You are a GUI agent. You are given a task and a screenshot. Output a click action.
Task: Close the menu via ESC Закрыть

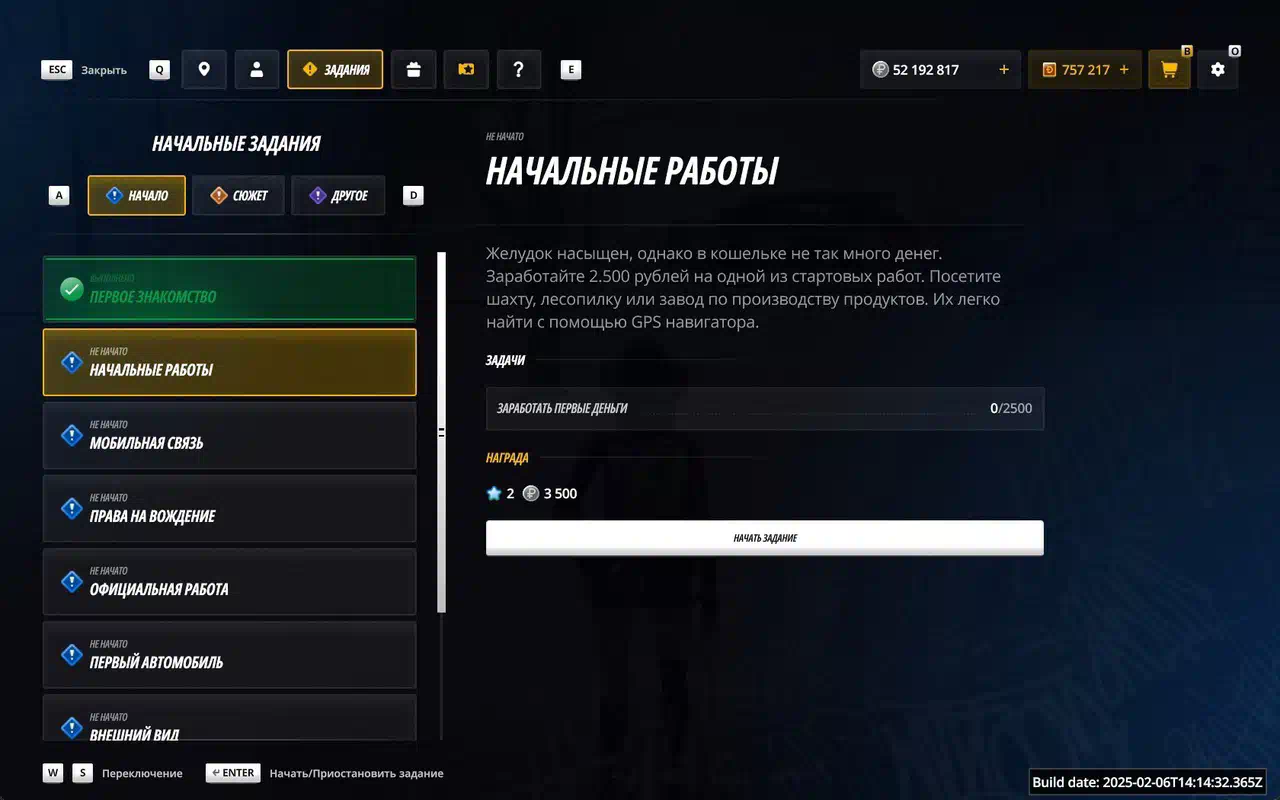84,70
